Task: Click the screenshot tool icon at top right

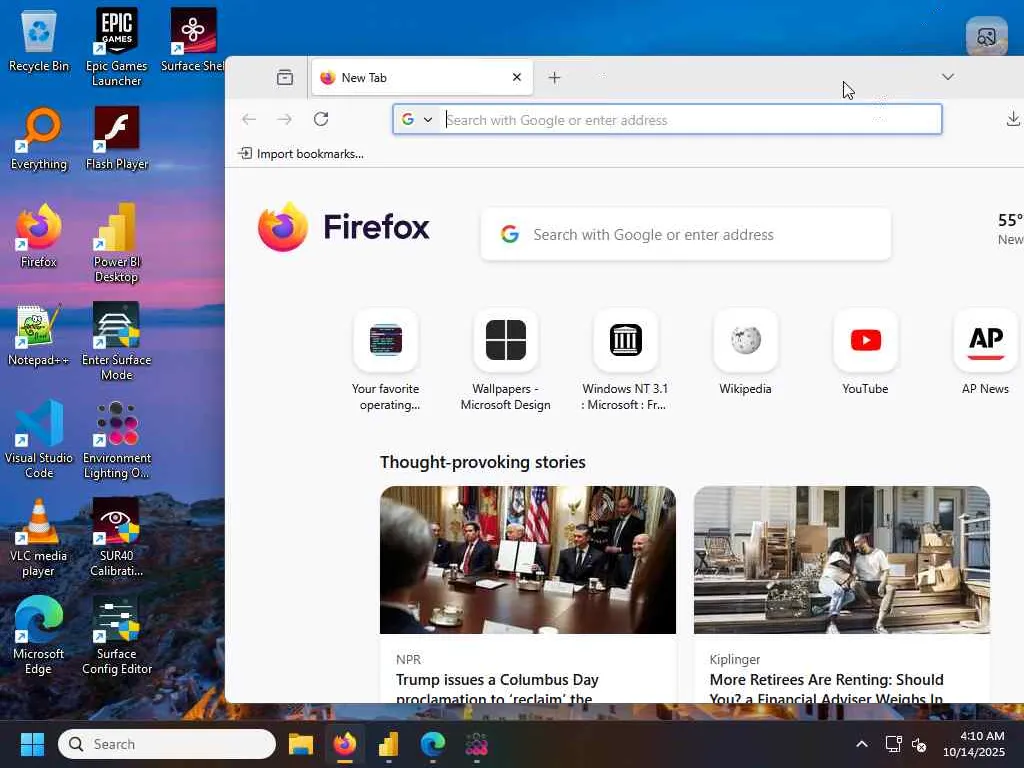Action: pos(986,37)
